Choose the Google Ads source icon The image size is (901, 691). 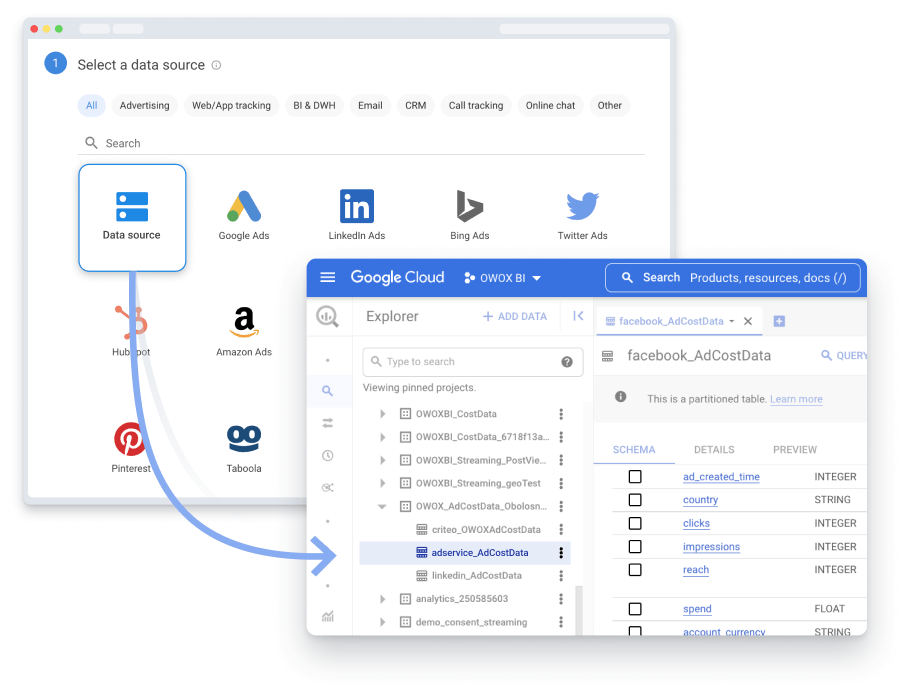[x=244, y=206]
